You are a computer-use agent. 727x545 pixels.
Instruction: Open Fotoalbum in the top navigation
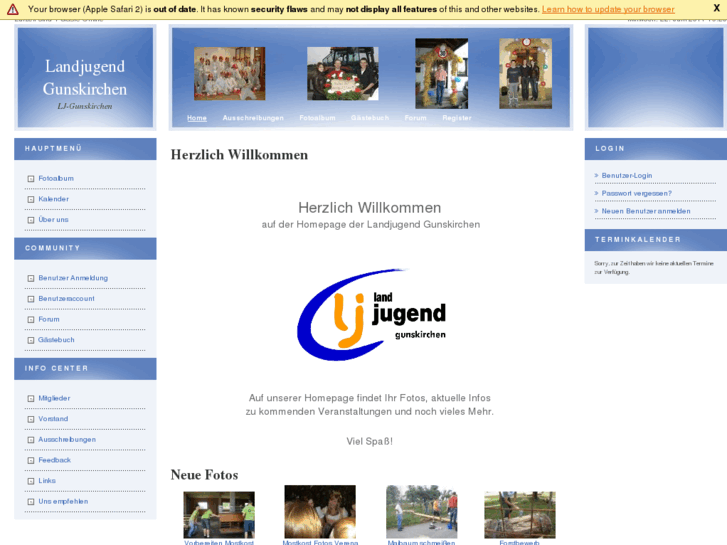[317, 118]
